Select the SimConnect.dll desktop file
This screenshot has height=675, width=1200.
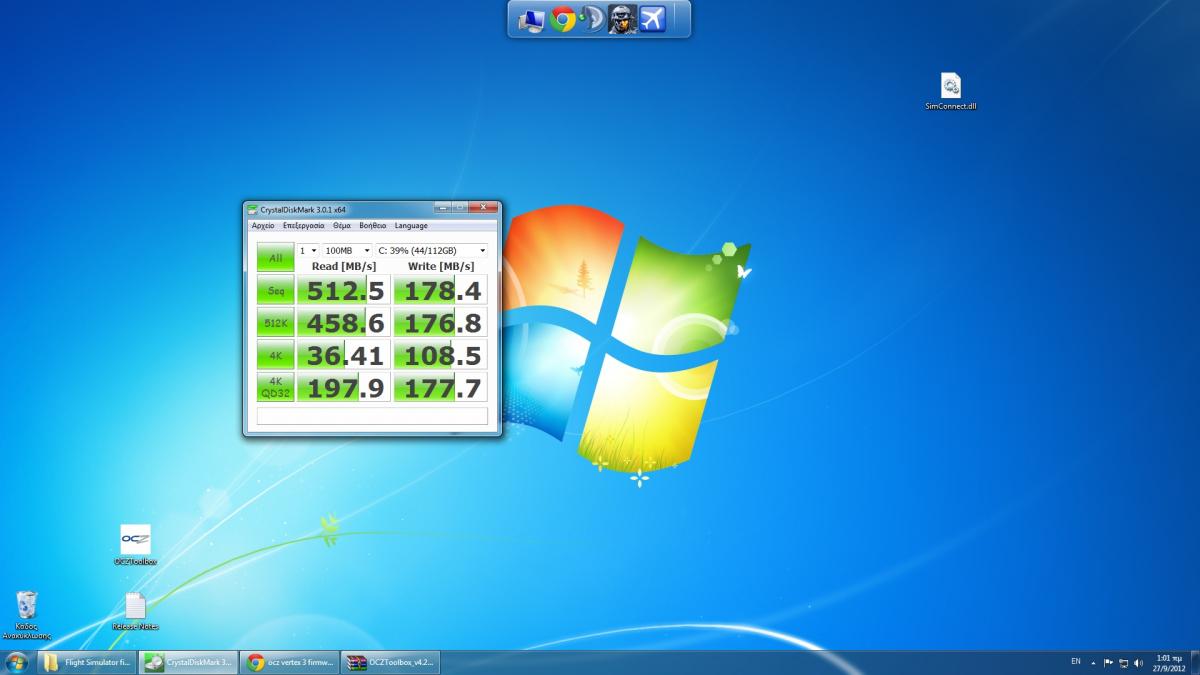point(950,91)
